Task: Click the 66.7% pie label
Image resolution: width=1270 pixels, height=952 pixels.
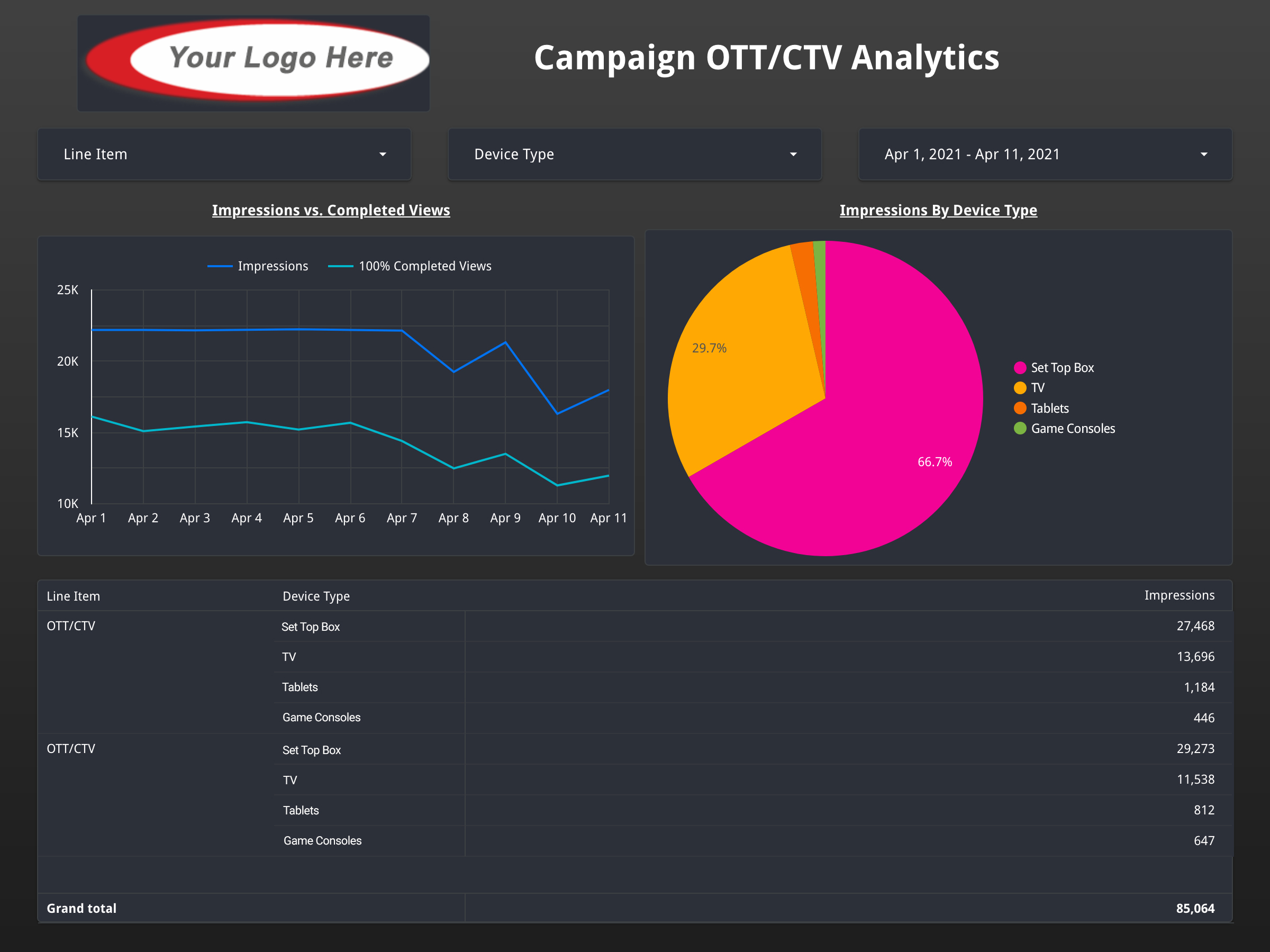Action: [935, 461]
